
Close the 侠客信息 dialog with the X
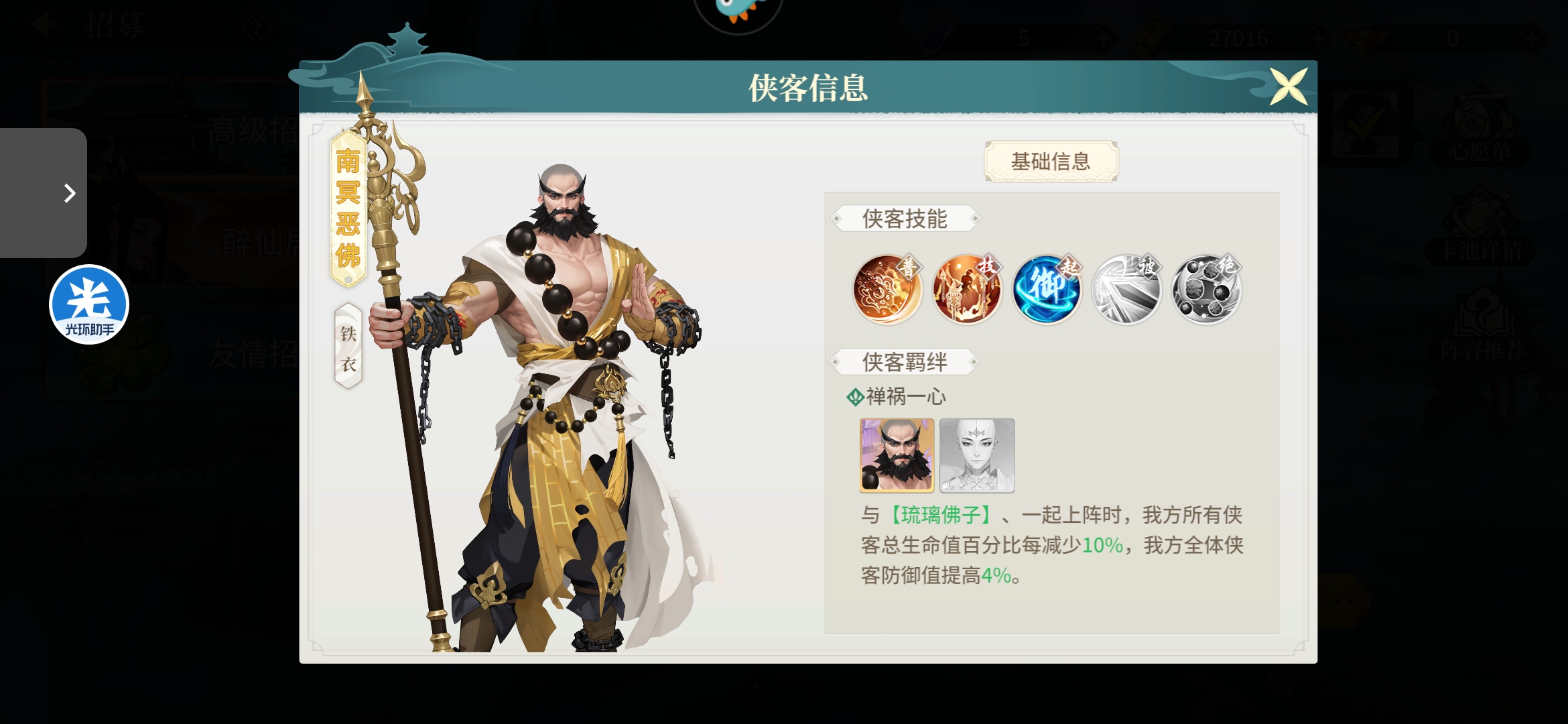(x=1289, y=86)
